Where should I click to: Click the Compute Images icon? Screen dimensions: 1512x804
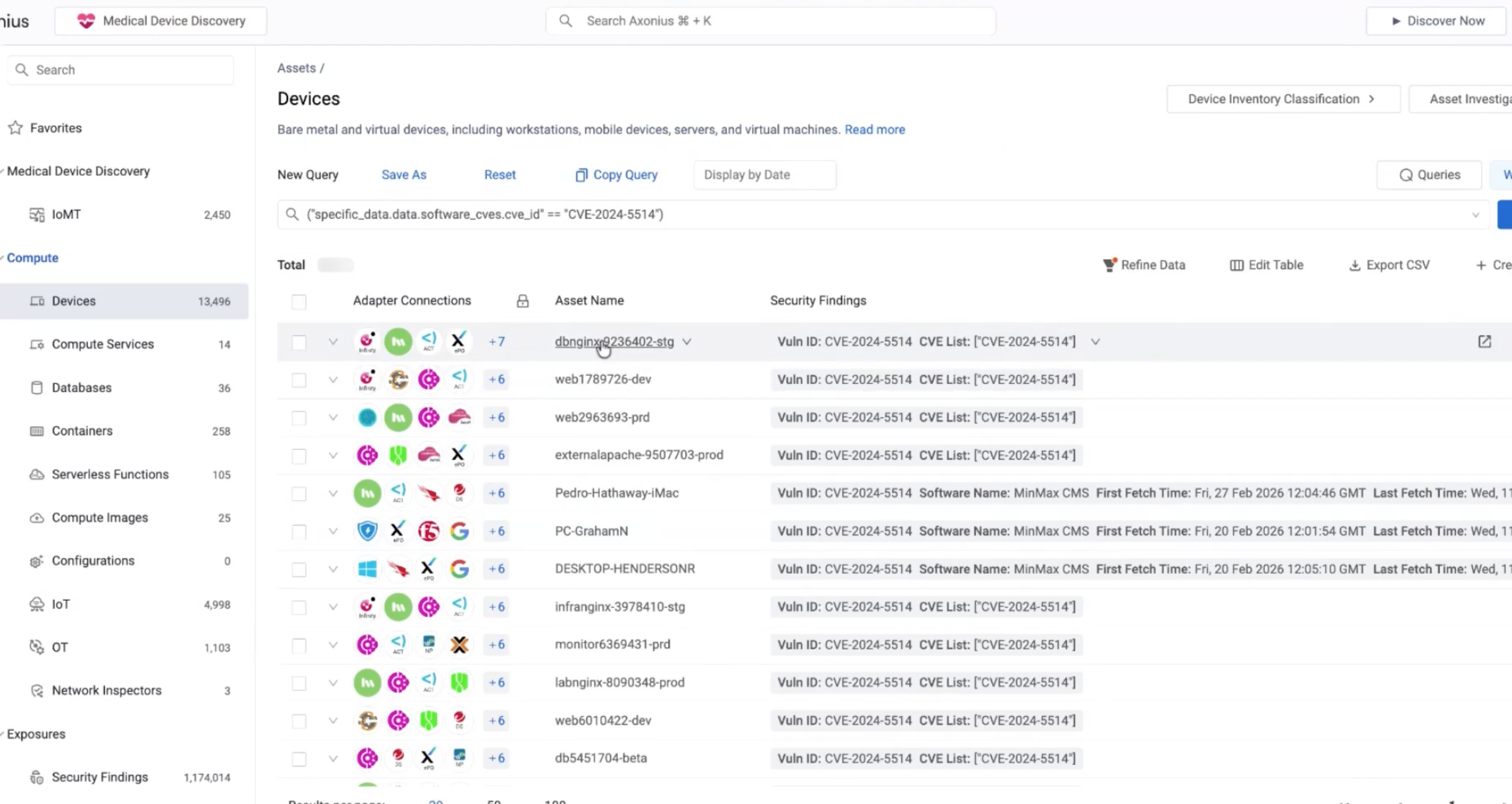(37, 518)
